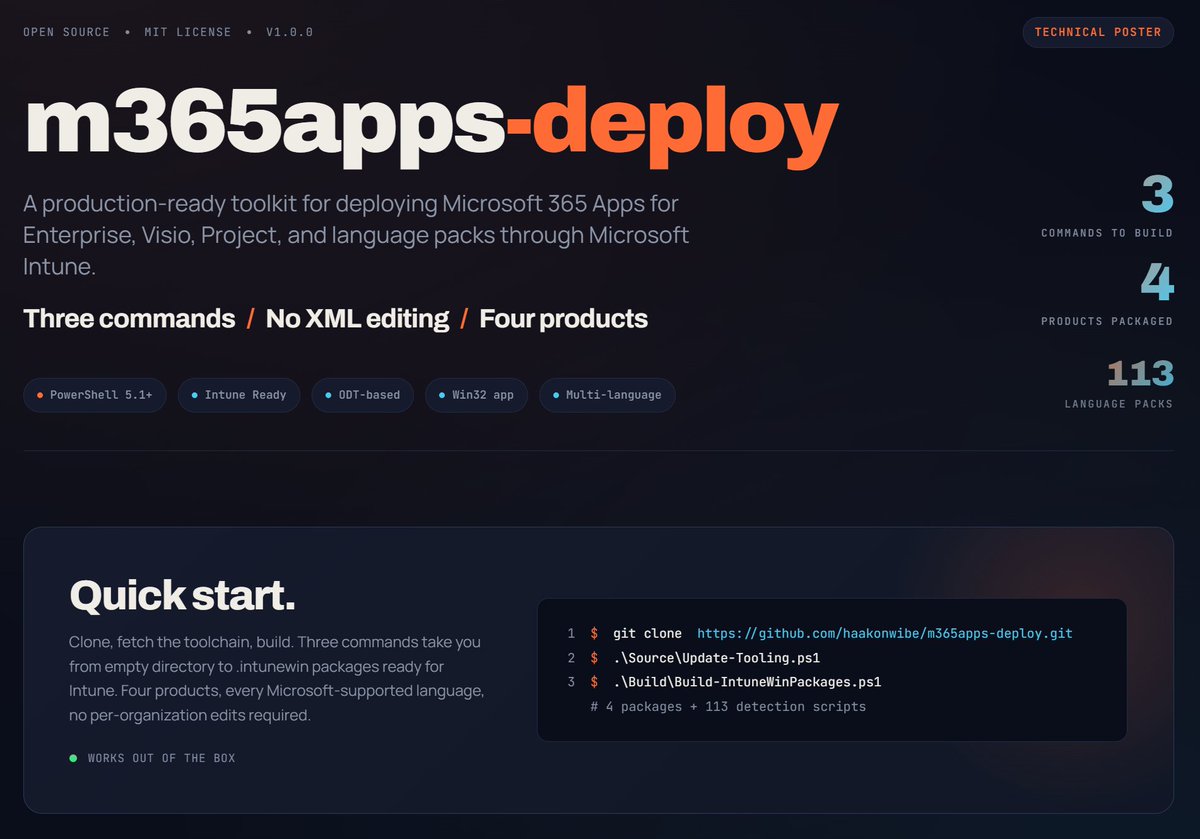The height and width of the screenshot is (839, 1200).
Task: Click the 113 language packs number
Action: pos(1140,373)
